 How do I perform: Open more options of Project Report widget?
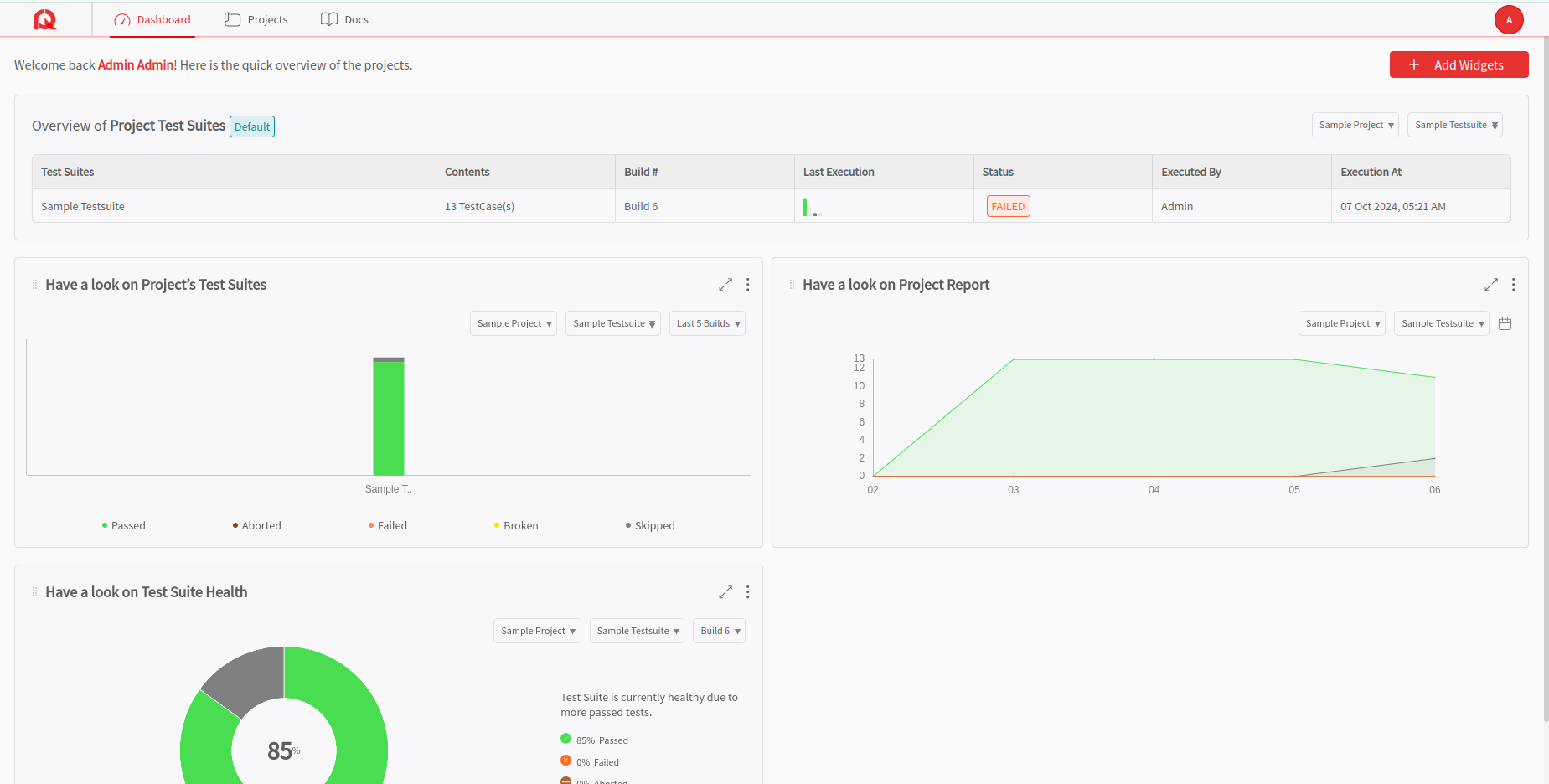(1514, 285)
